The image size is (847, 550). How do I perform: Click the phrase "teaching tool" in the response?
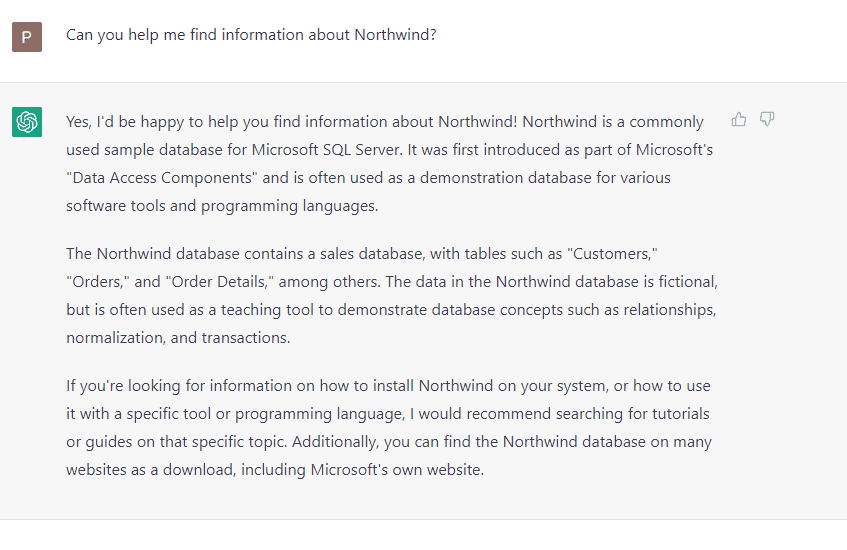point(205,310)
